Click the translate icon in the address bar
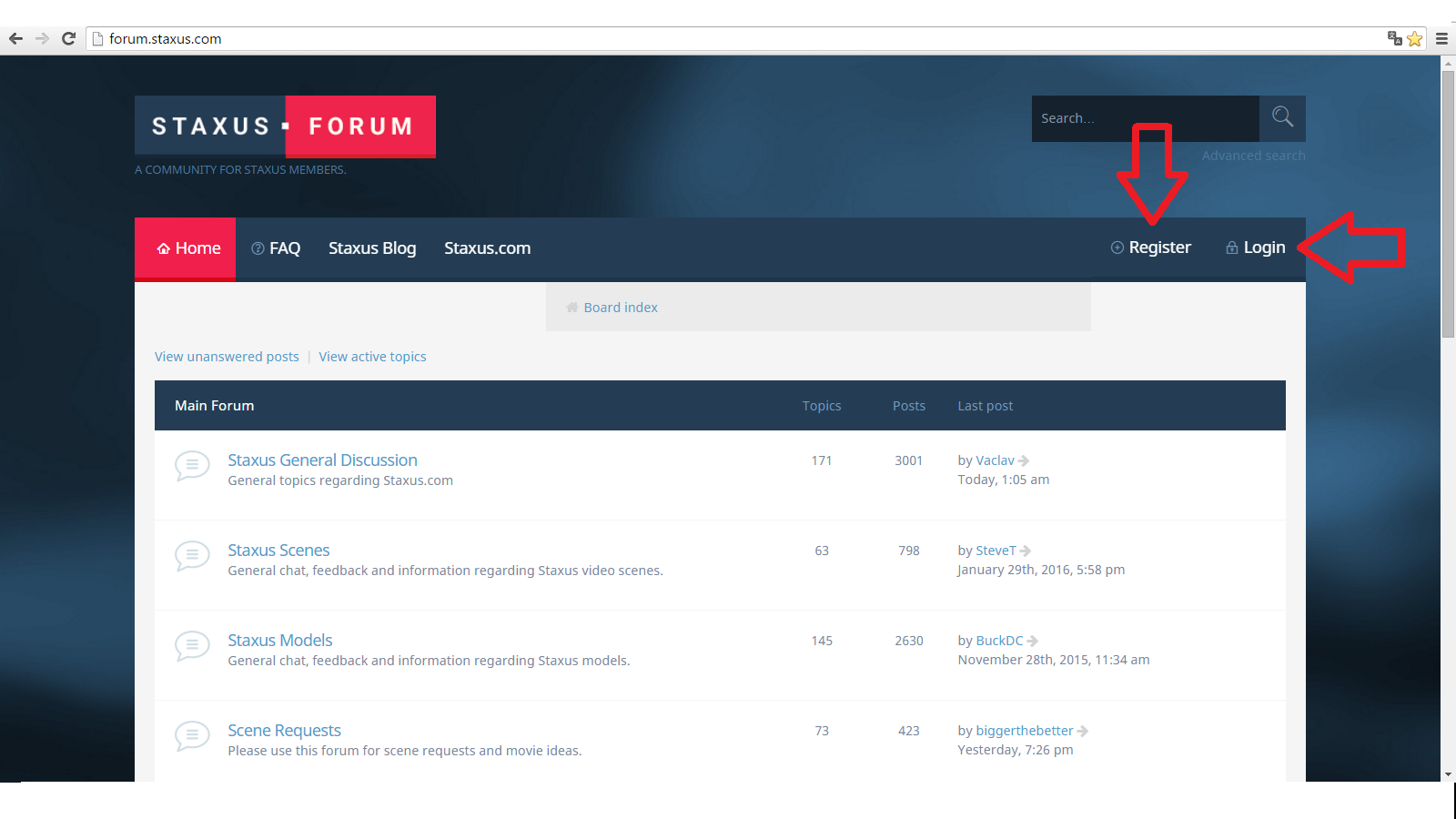 tap(1394, 38)
